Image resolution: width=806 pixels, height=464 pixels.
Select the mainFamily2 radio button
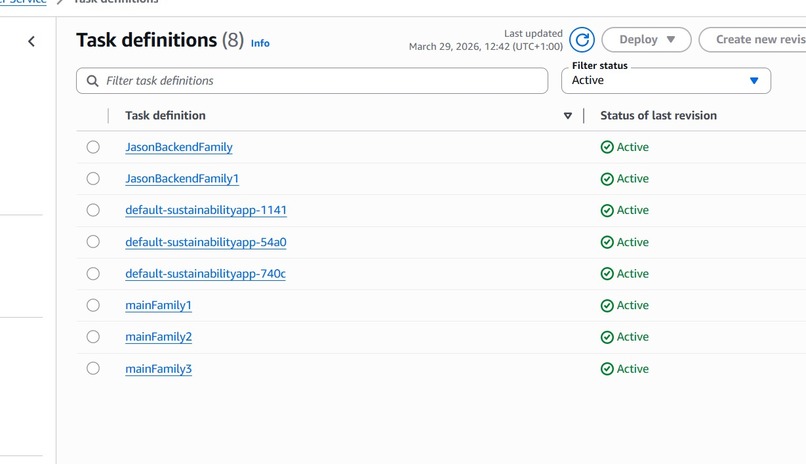[x=93, y=337]
